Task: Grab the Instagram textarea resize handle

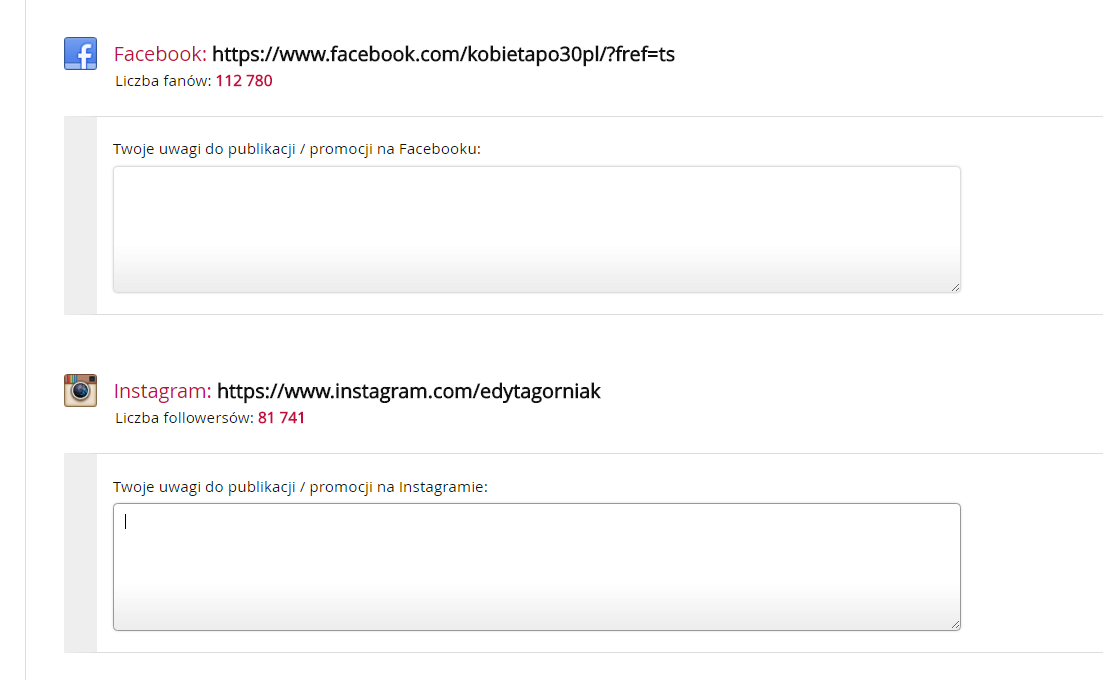Action: point(955,624)
